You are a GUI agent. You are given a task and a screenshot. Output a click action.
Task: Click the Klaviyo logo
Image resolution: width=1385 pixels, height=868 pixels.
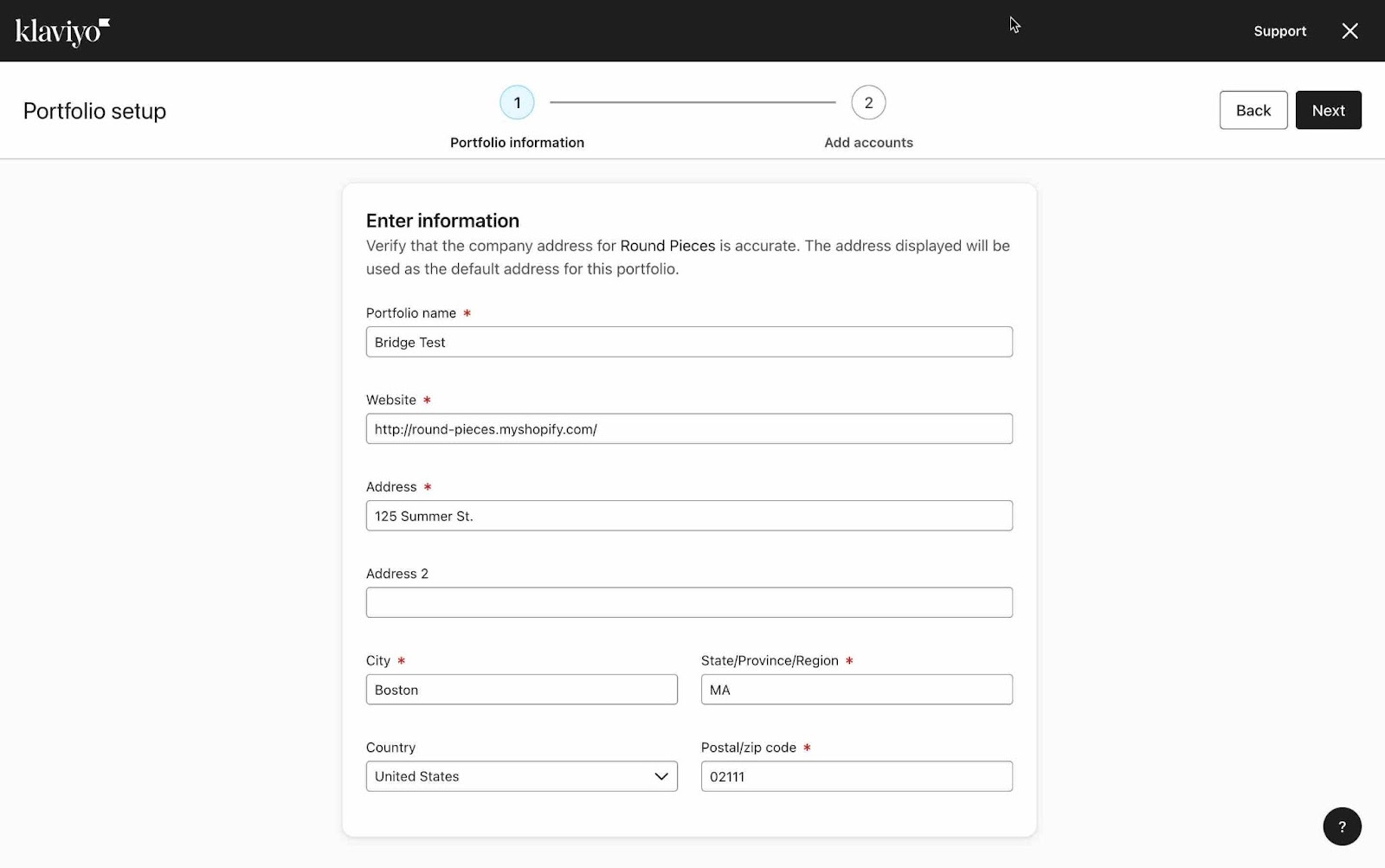point(61,30)
